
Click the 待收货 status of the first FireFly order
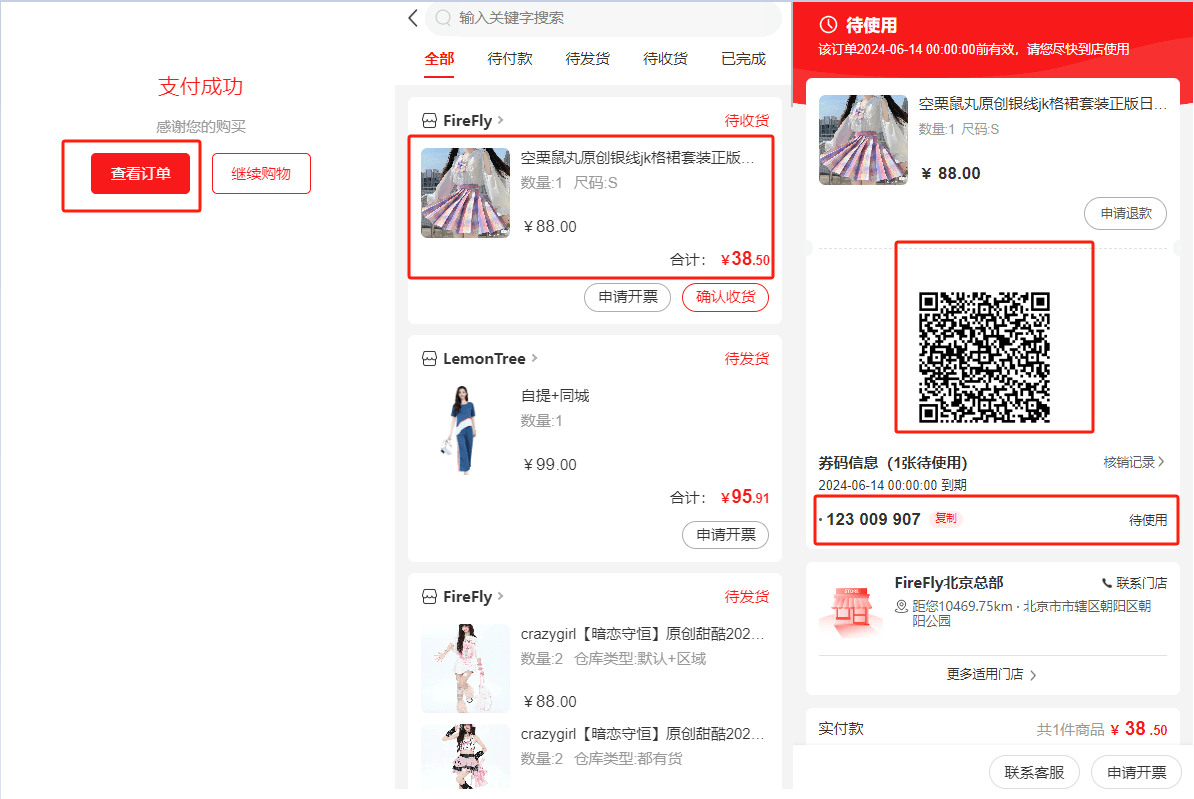click(x=746, y=120)
